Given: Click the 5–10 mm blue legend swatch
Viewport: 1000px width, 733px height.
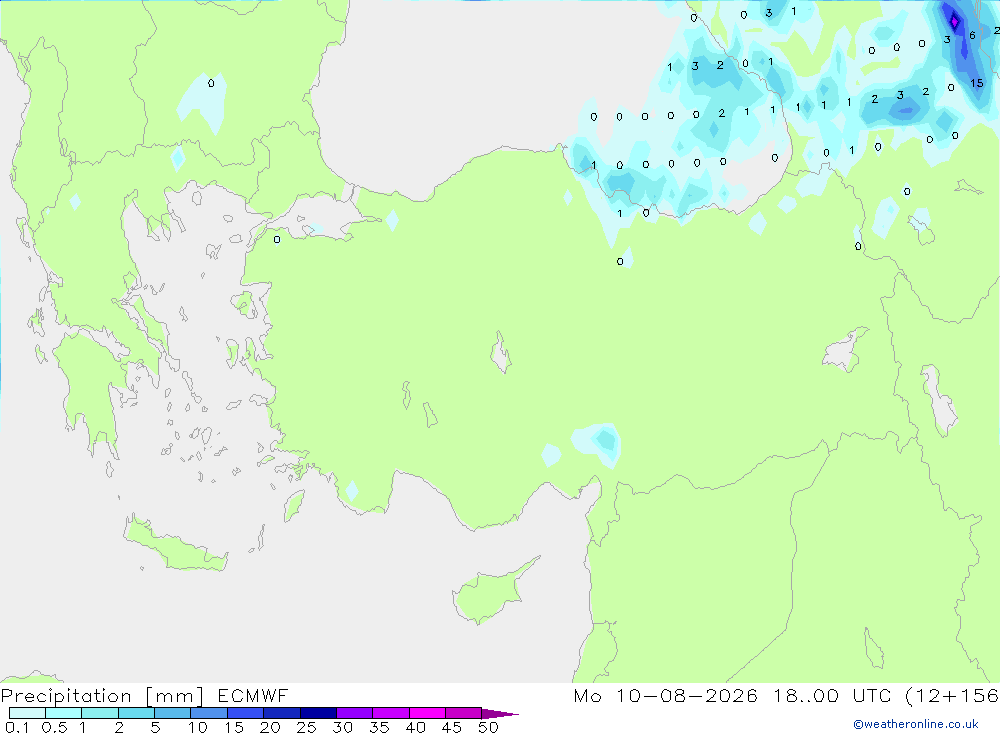Looking at the screenshot, I should coord(172,713).
